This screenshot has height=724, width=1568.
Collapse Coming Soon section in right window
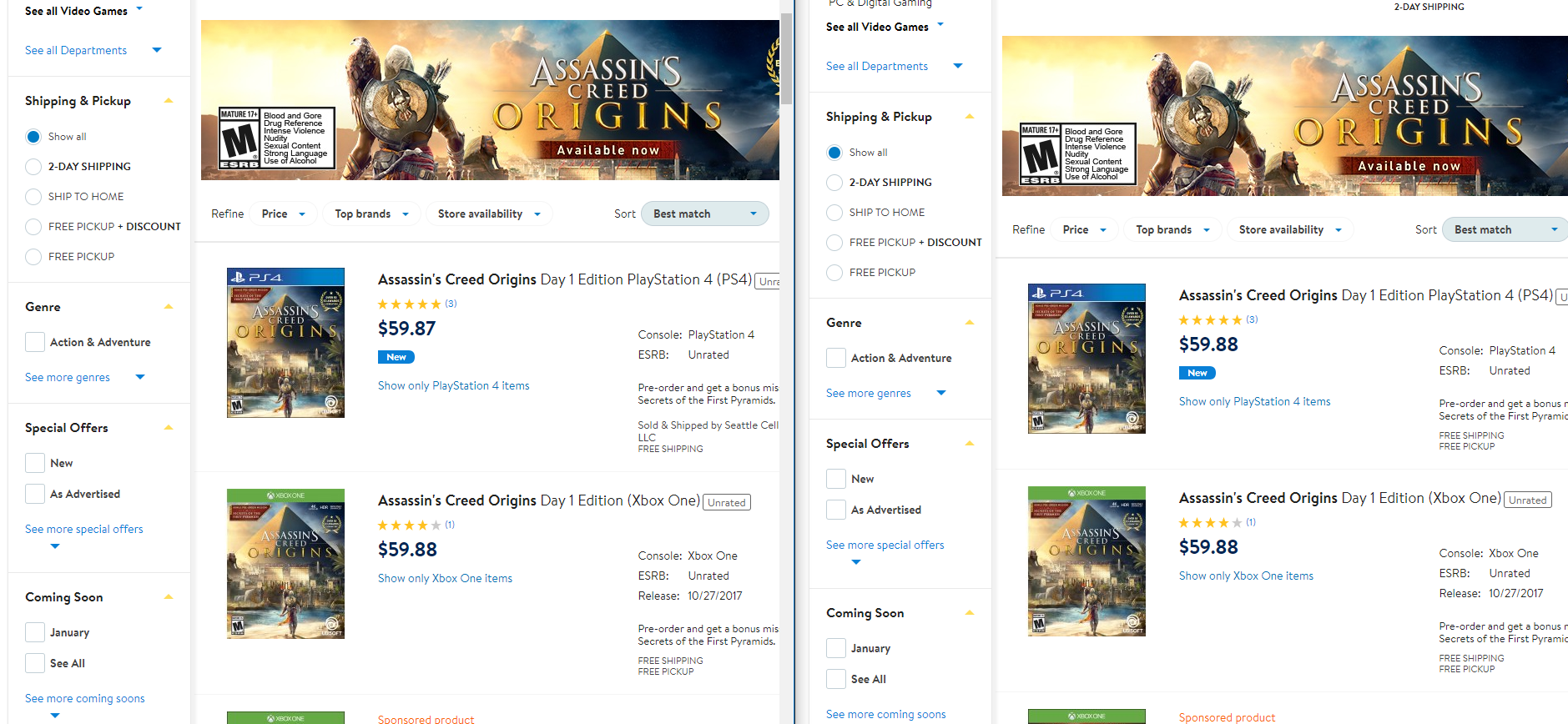coord(970,613)
